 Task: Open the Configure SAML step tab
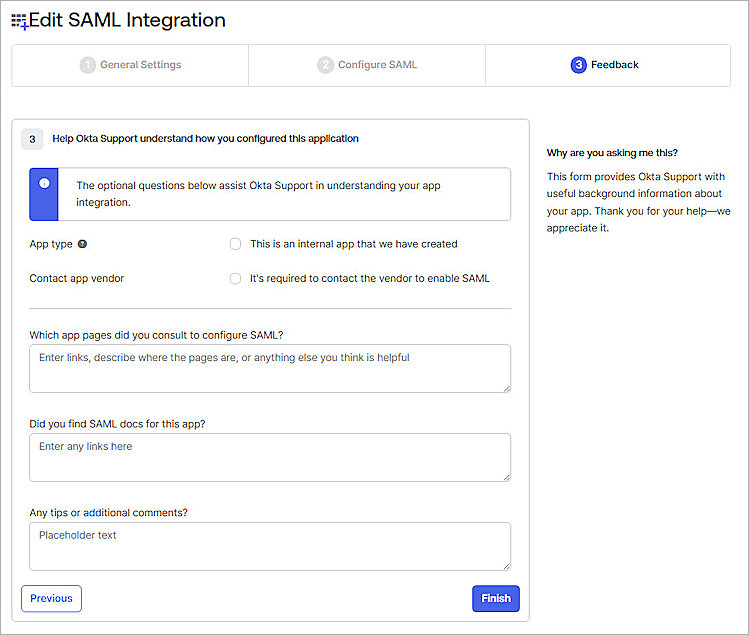(x=367, y=65)
